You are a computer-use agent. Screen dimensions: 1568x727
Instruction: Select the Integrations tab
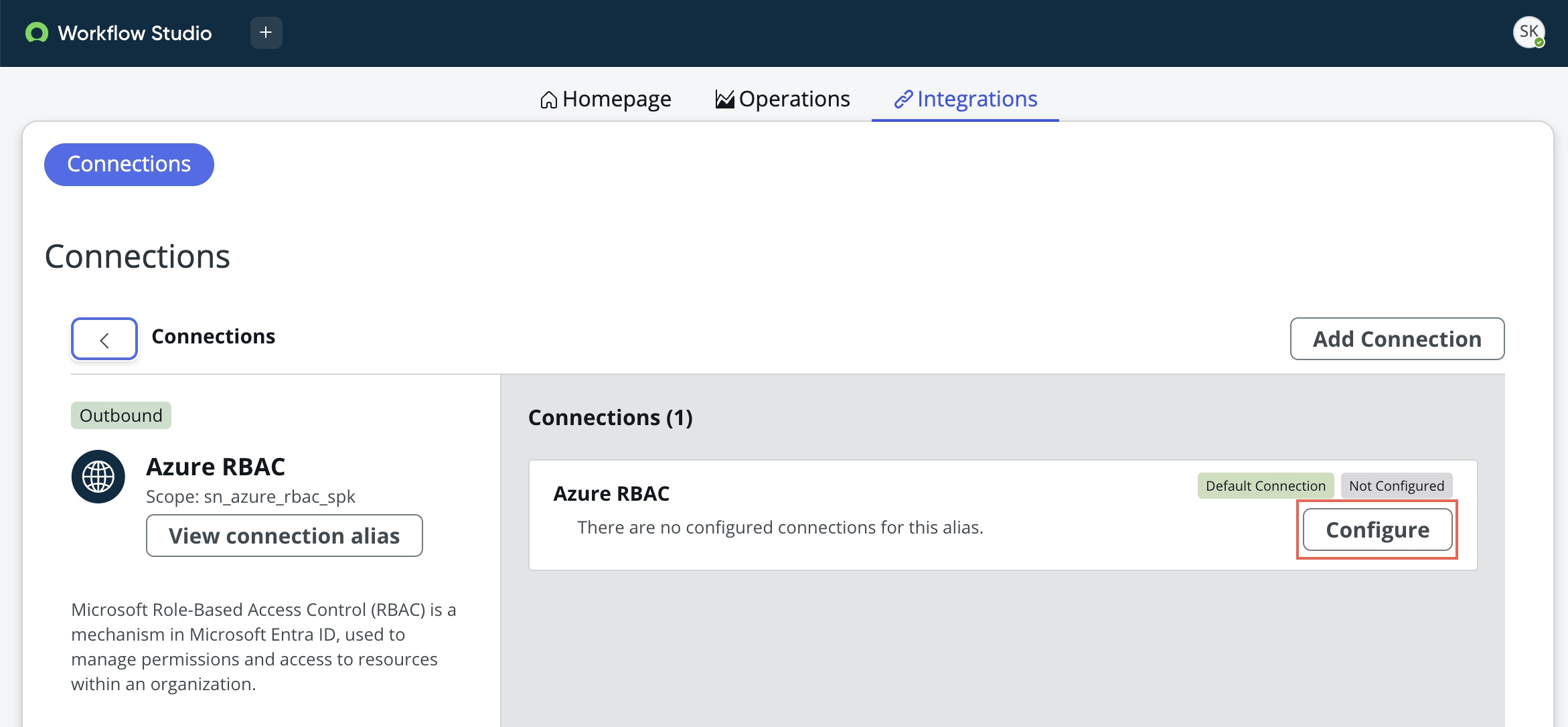[965, 99]
